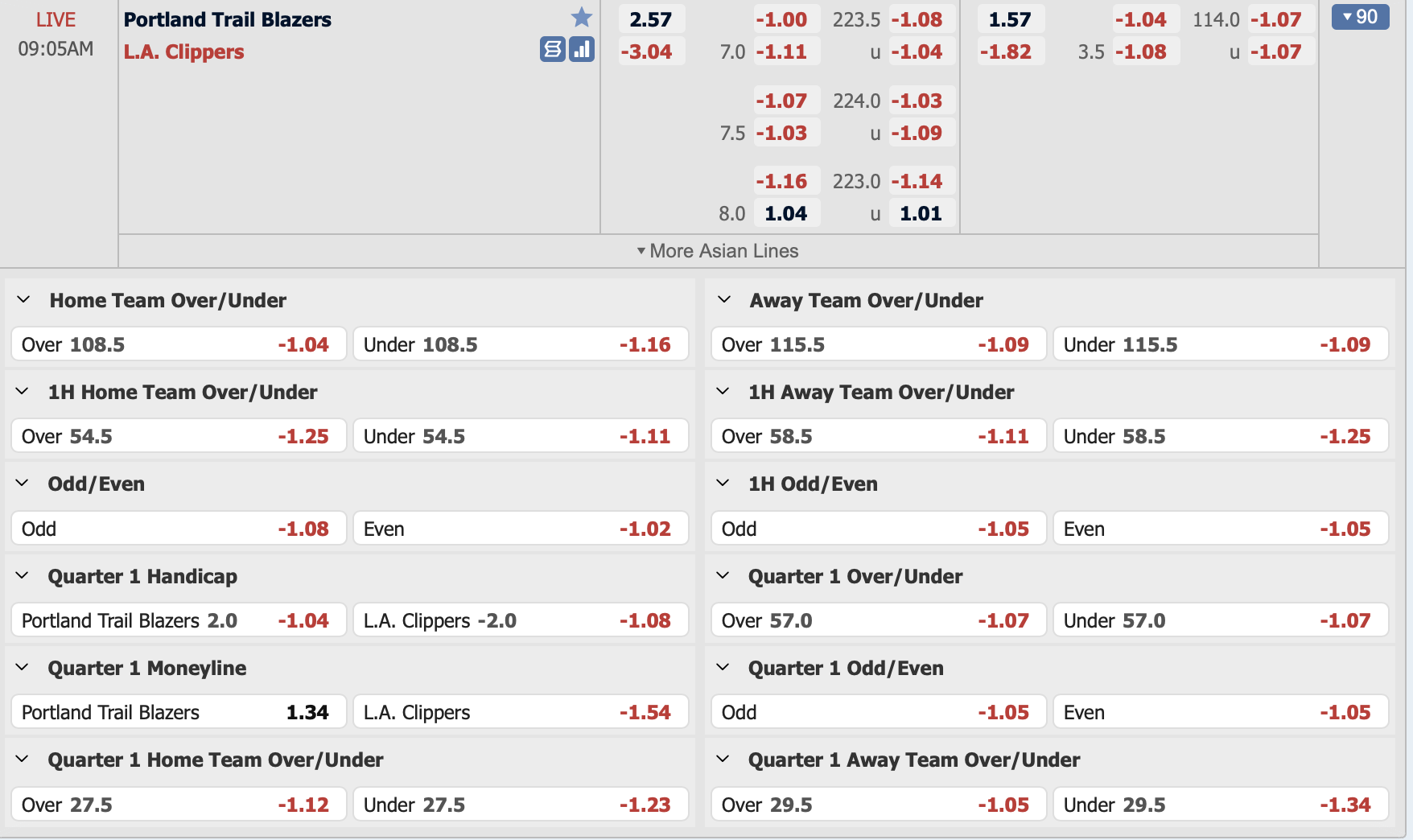Select first half 3.5 handicap odds -1.08
Image resolution: width=1413 pixels, height=840 pixels.
[x=1146, y=51]
